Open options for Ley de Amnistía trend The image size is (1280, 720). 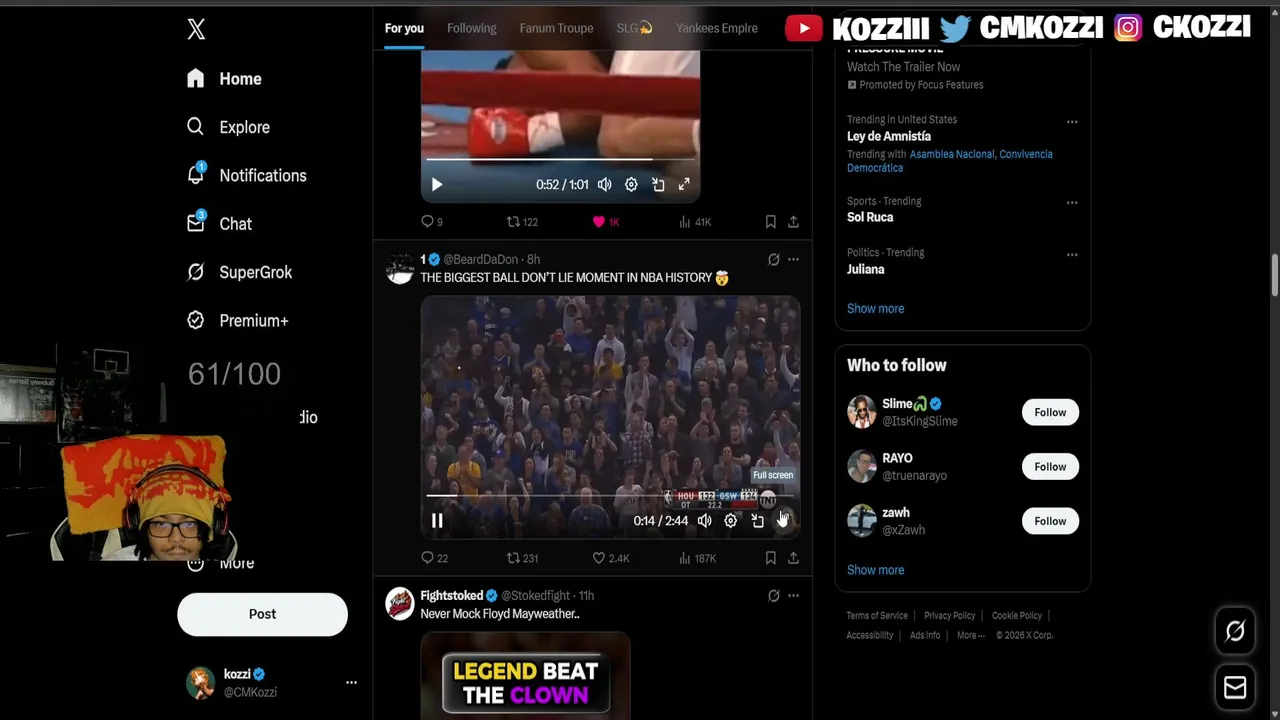coord(1072,122)
